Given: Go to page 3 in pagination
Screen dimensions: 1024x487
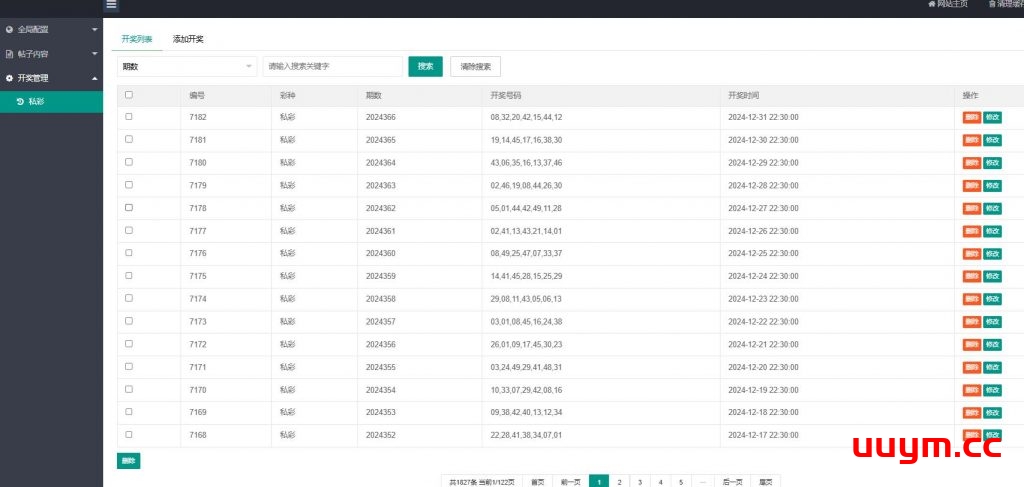Looking at the screenshot, I should [x=640, y=481].
